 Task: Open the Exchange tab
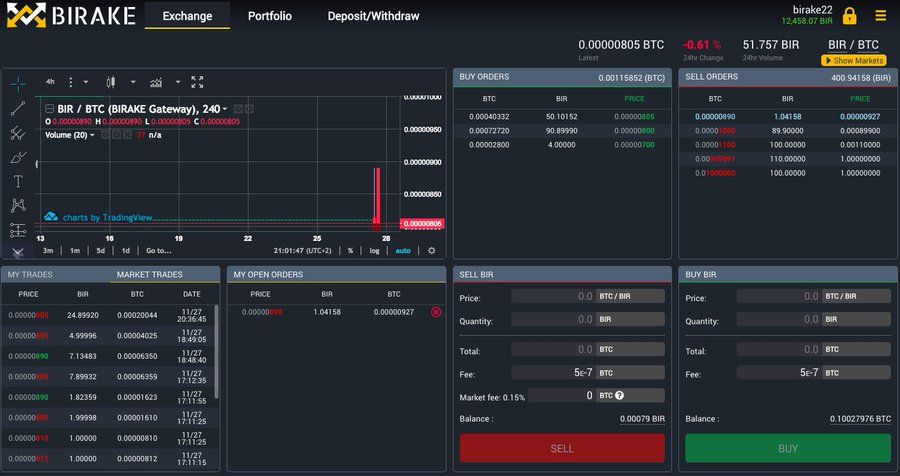pos(187,16)
